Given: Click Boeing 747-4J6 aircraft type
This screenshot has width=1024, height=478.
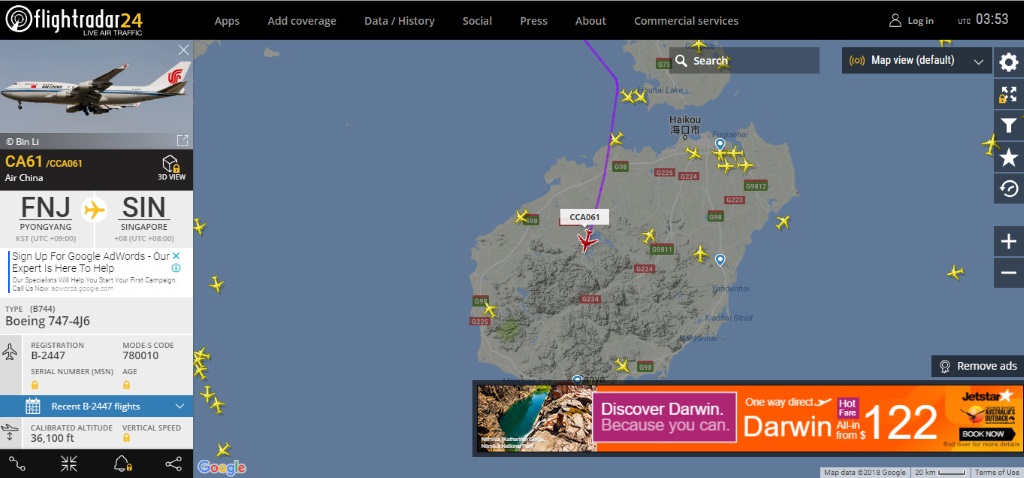Looking at the screenshot, I should click(48, 321).
